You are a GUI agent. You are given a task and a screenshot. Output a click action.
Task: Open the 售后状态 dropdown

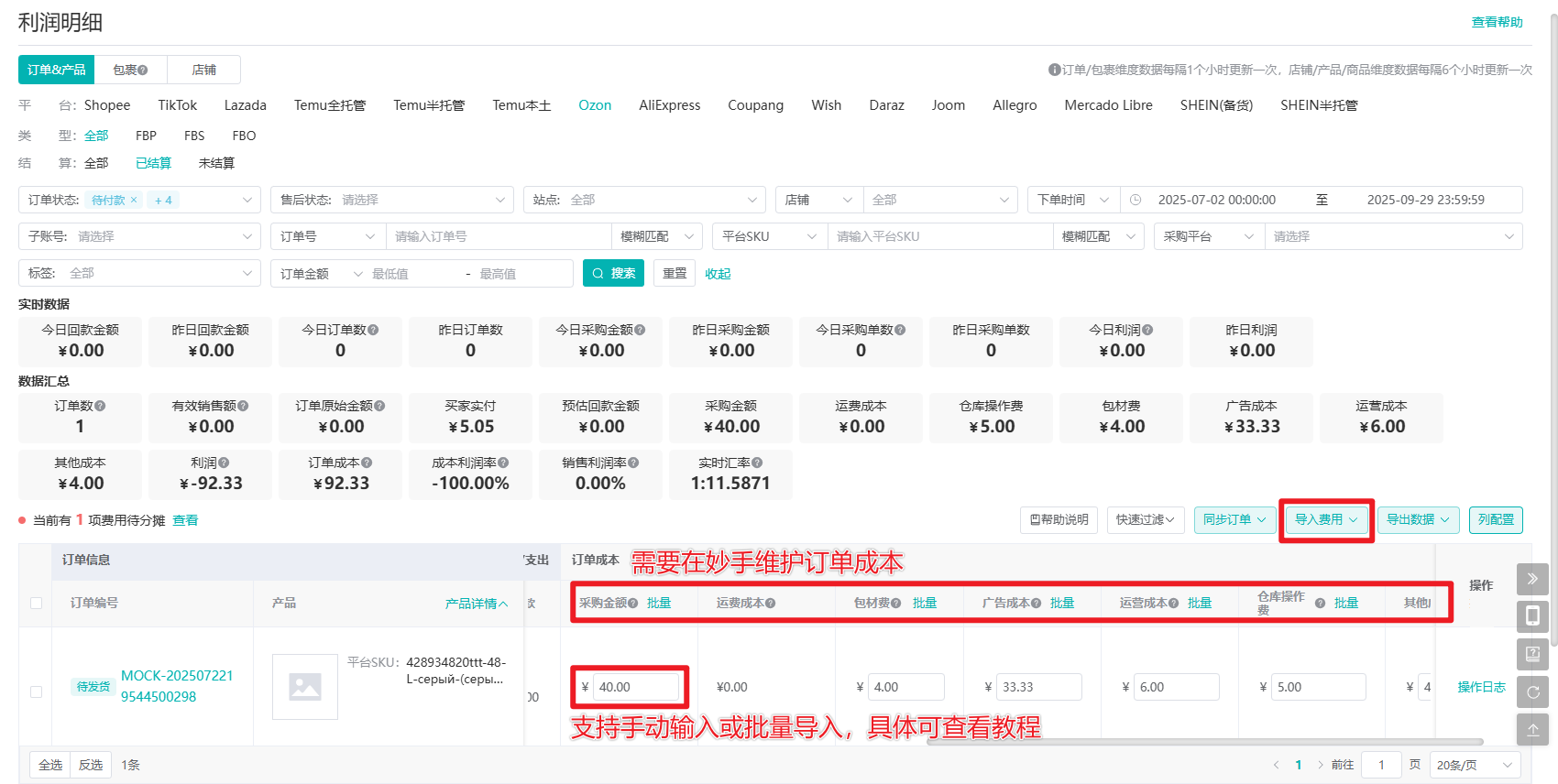point(392,200)
